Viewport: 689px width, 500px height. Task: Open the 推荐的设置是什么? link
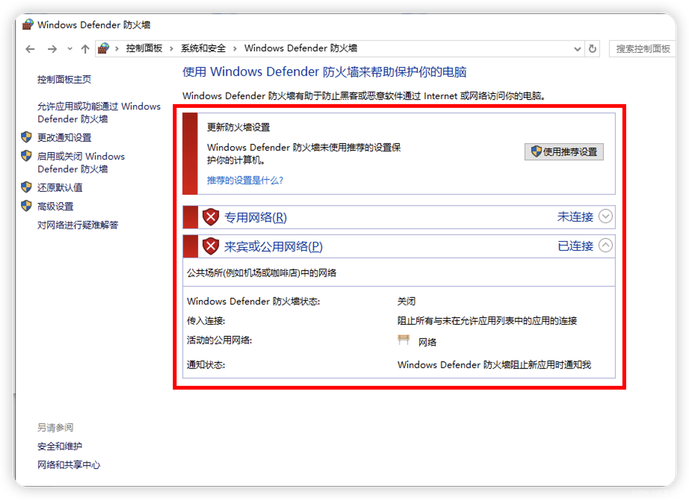[245, 180]
